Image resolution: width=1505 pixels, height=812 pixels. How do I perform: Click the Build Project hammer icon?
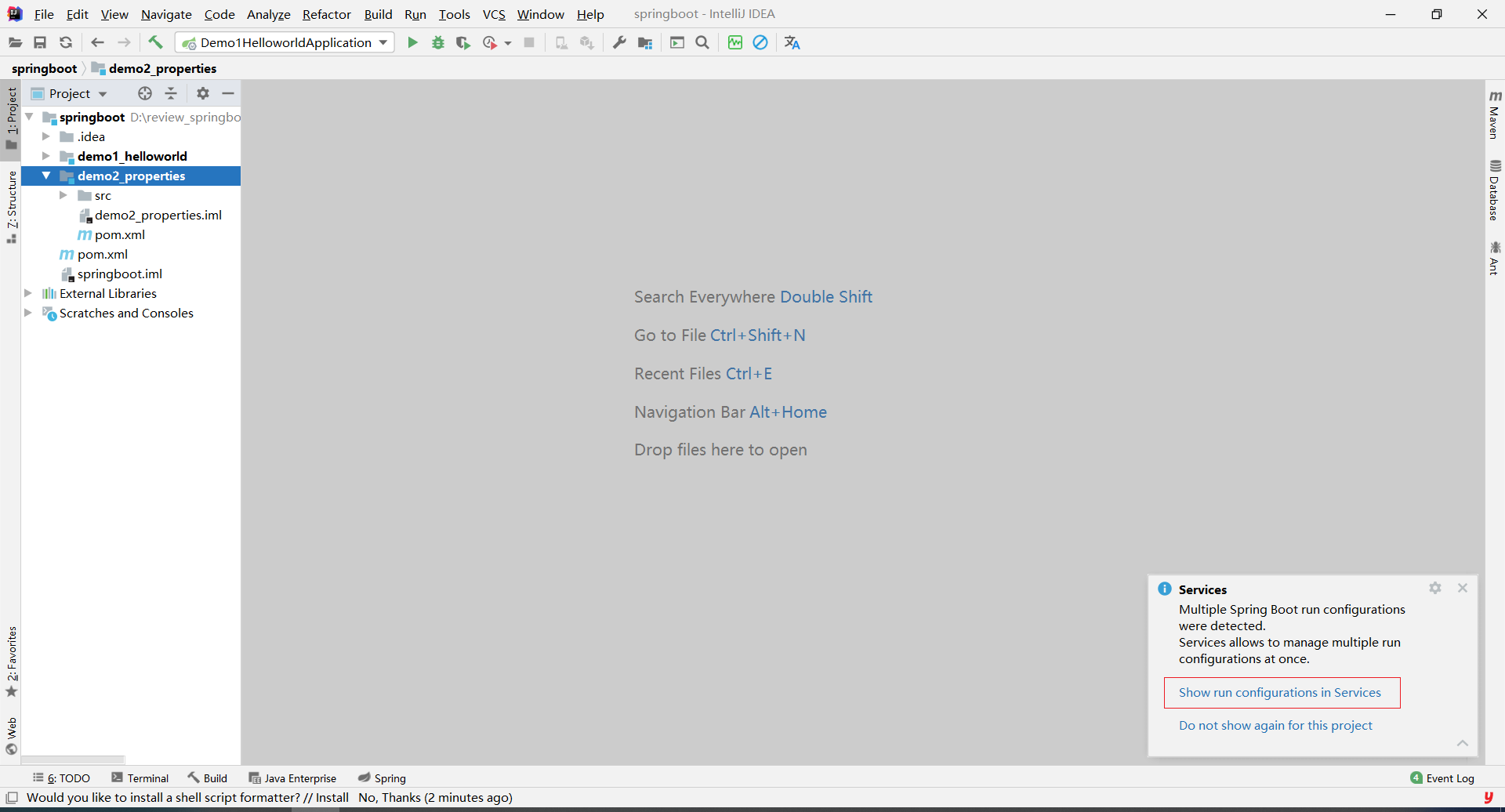point(155,43)
